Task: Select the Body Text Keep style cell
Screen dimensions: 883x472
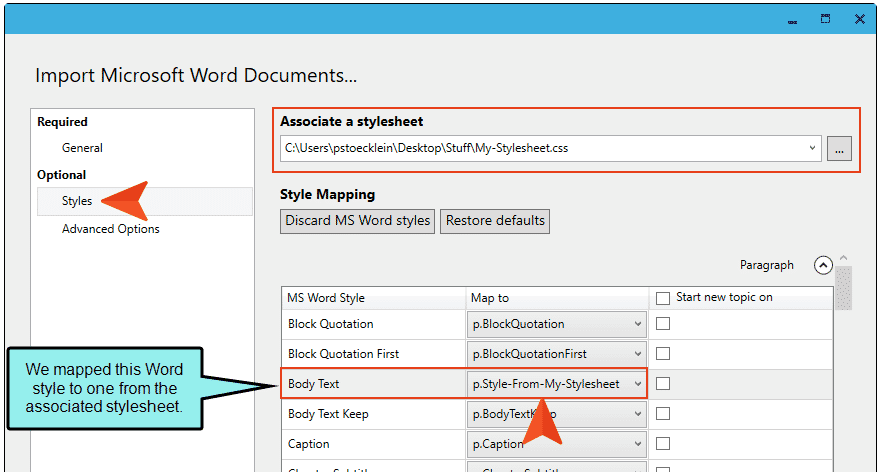Action: click(374, 414)
